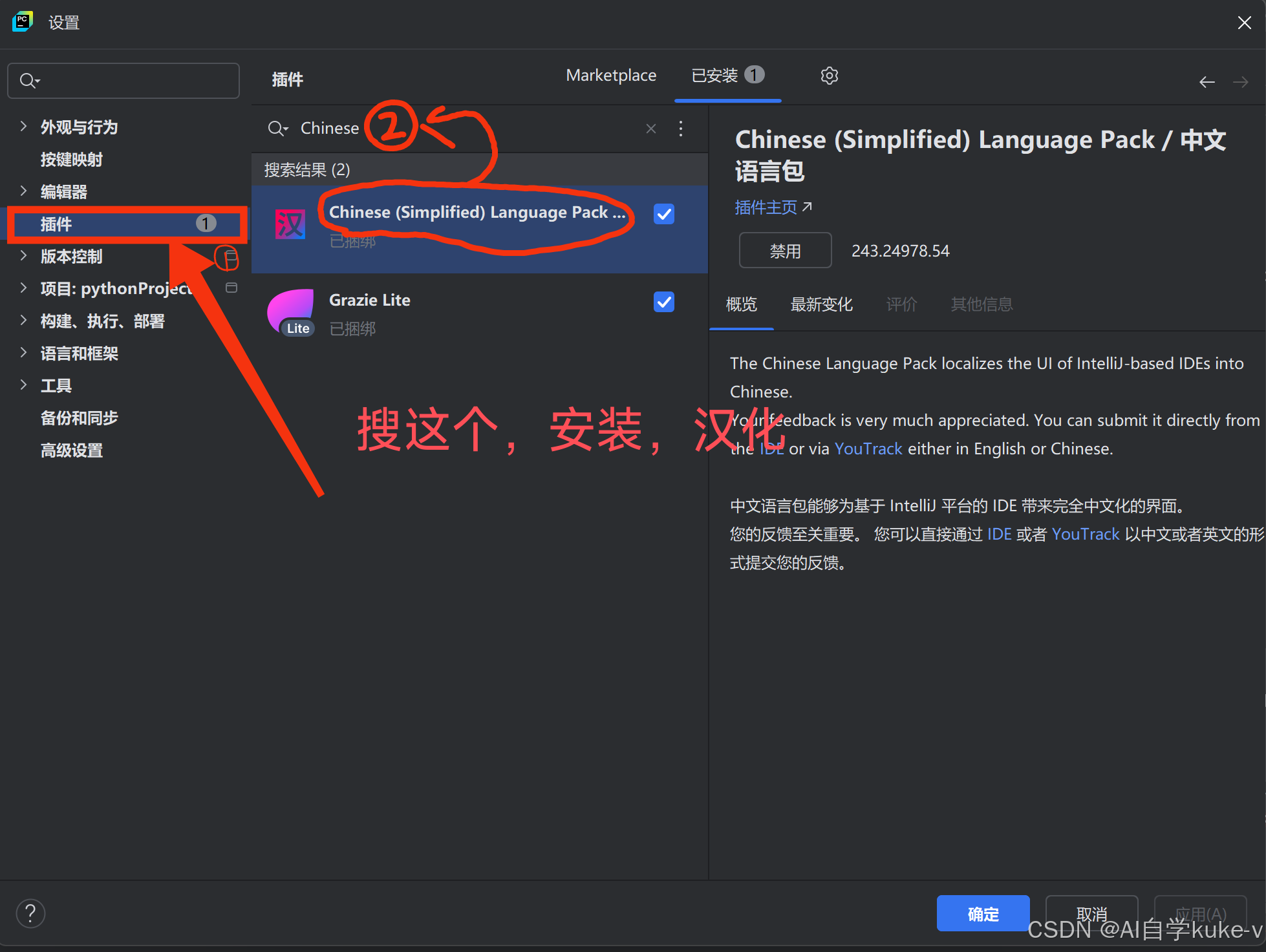This screenshot has width=1266, height=952.
Task: Open the plugin search options menu
Action: (x=680, y=129)
